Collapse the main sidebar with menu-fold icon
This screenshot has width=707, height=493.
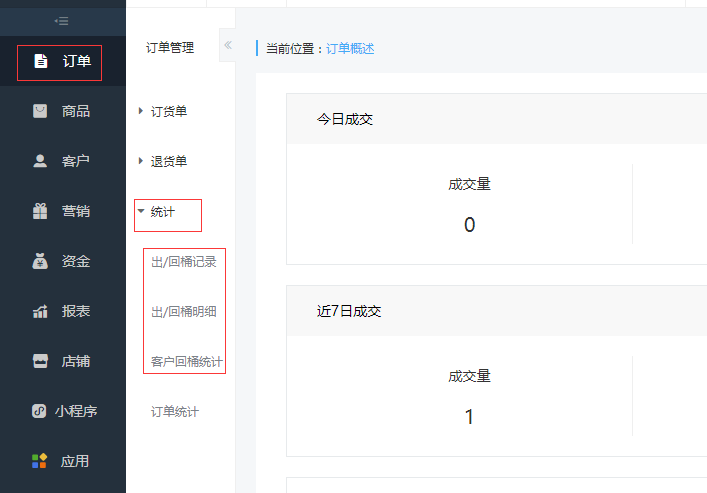point(61,21)
